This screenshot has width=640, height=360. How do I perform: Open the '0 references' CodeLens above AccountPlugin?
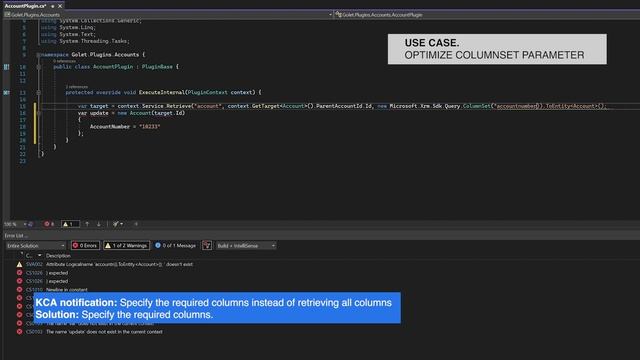(64, 61)
